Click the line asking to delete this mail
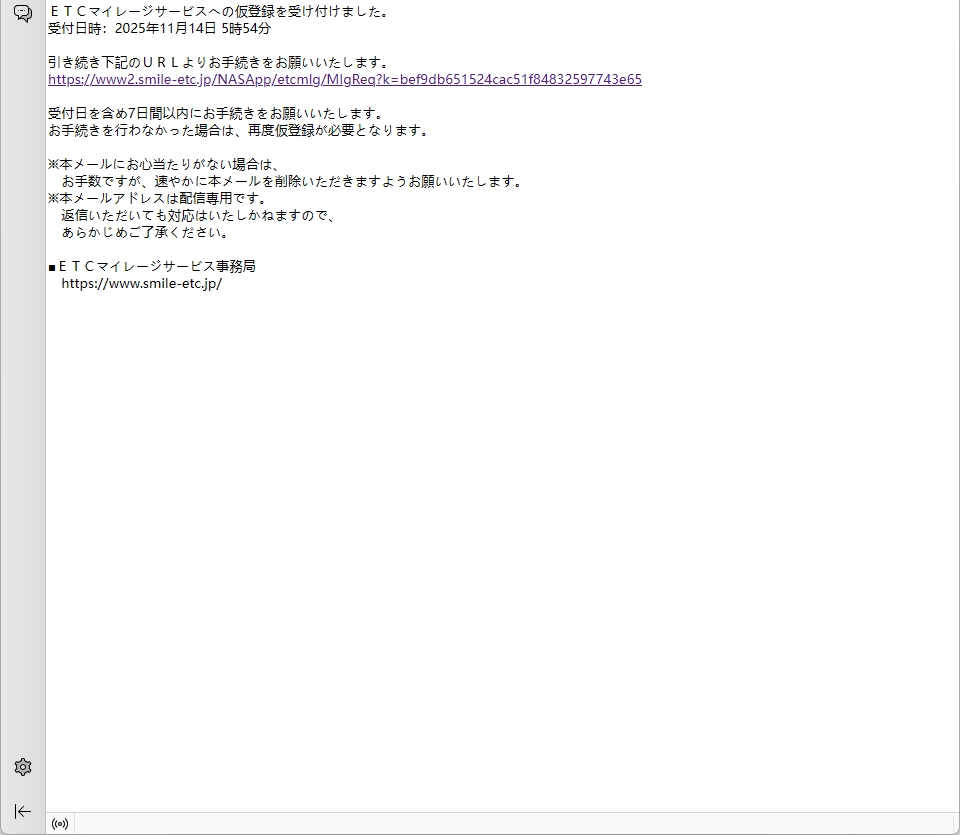Screen dimensions: 960x835 pyautogui.click(x=291, y=182)
